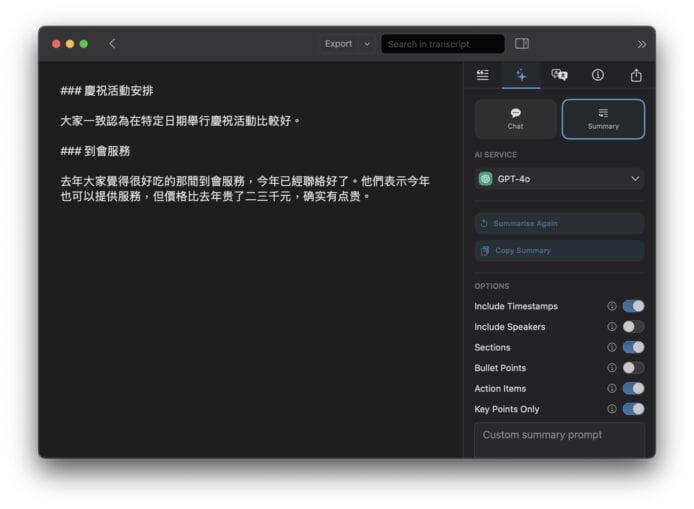694x509 pixels.
Task: Toggle the sidebar panel icon
Action: 521,44
